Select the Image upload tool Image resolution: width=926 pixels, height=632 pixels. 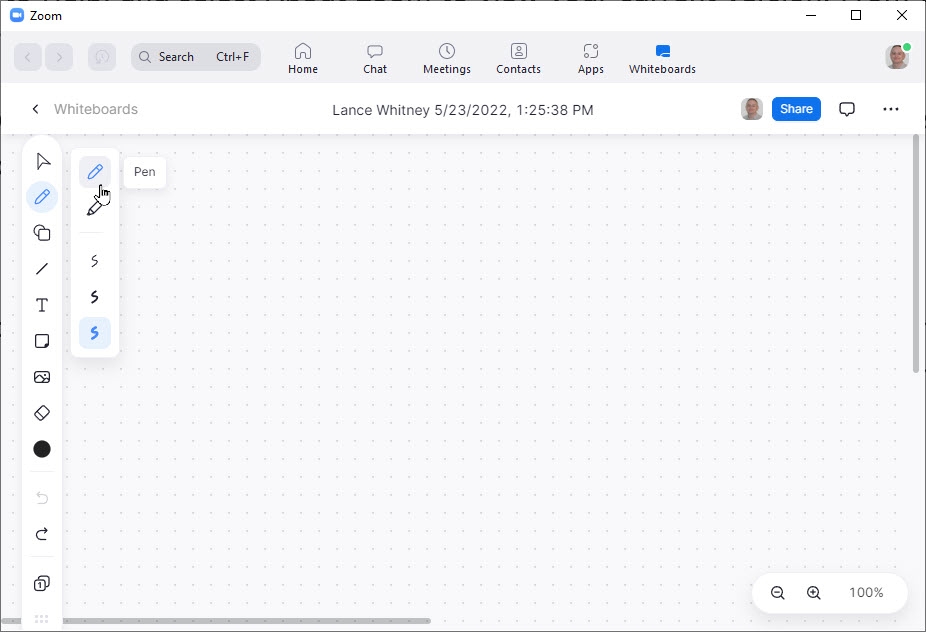click(42, 377)
